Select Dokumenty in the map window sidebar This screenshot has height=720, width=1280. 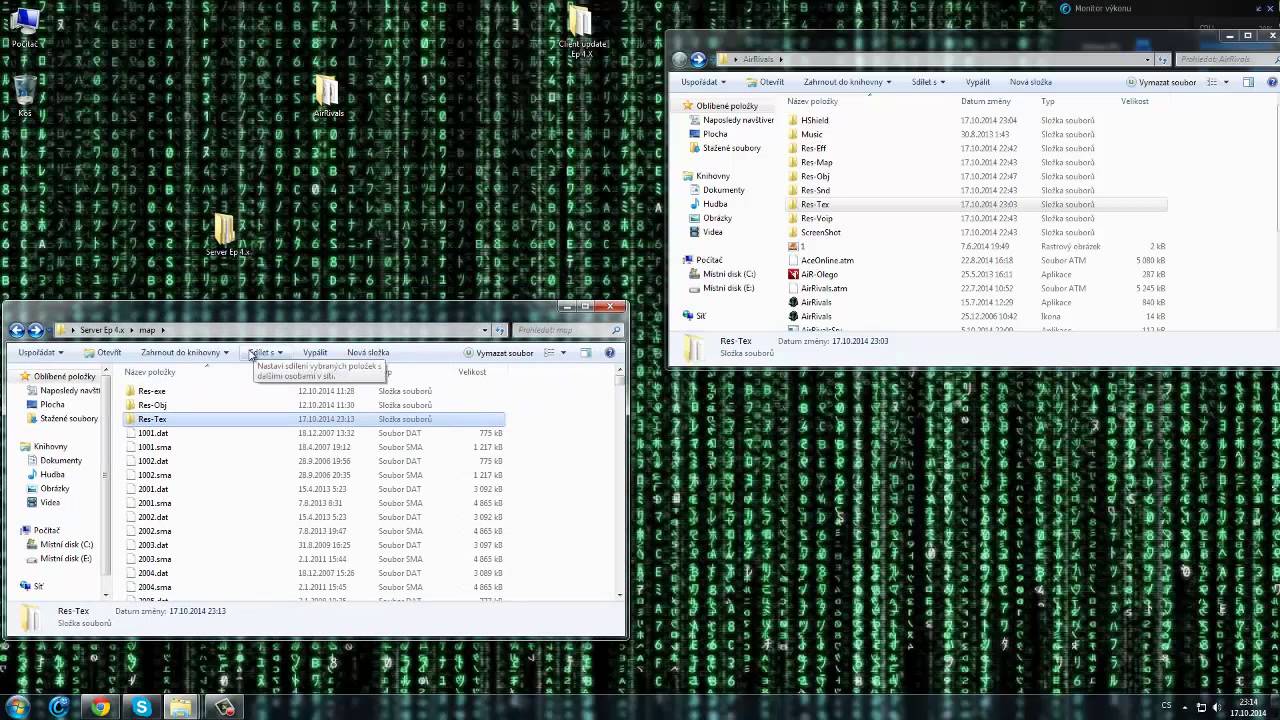(x=54, y=460)
